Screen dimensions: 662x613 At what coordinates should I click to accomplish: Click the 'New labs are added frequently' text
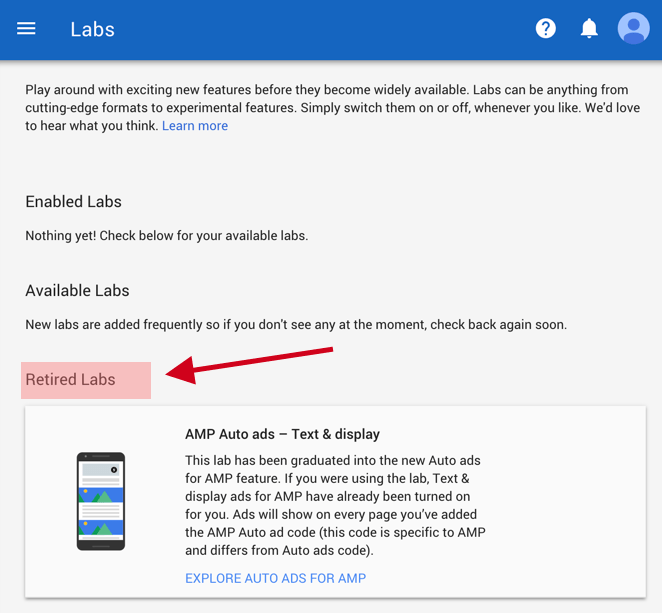295,325
